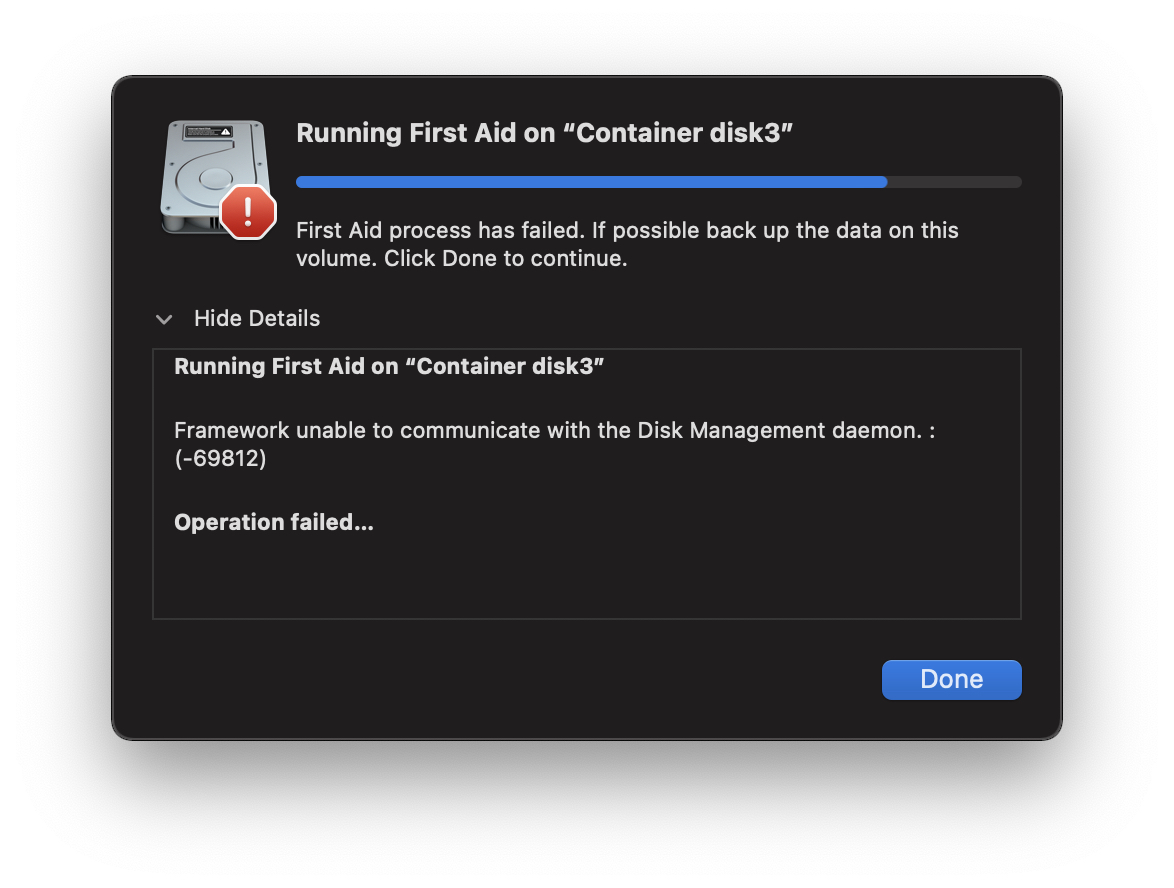Click the blue filled portion of progress bar
The height and width of the screenshot is (888, 1174).
tap(590, 182)
